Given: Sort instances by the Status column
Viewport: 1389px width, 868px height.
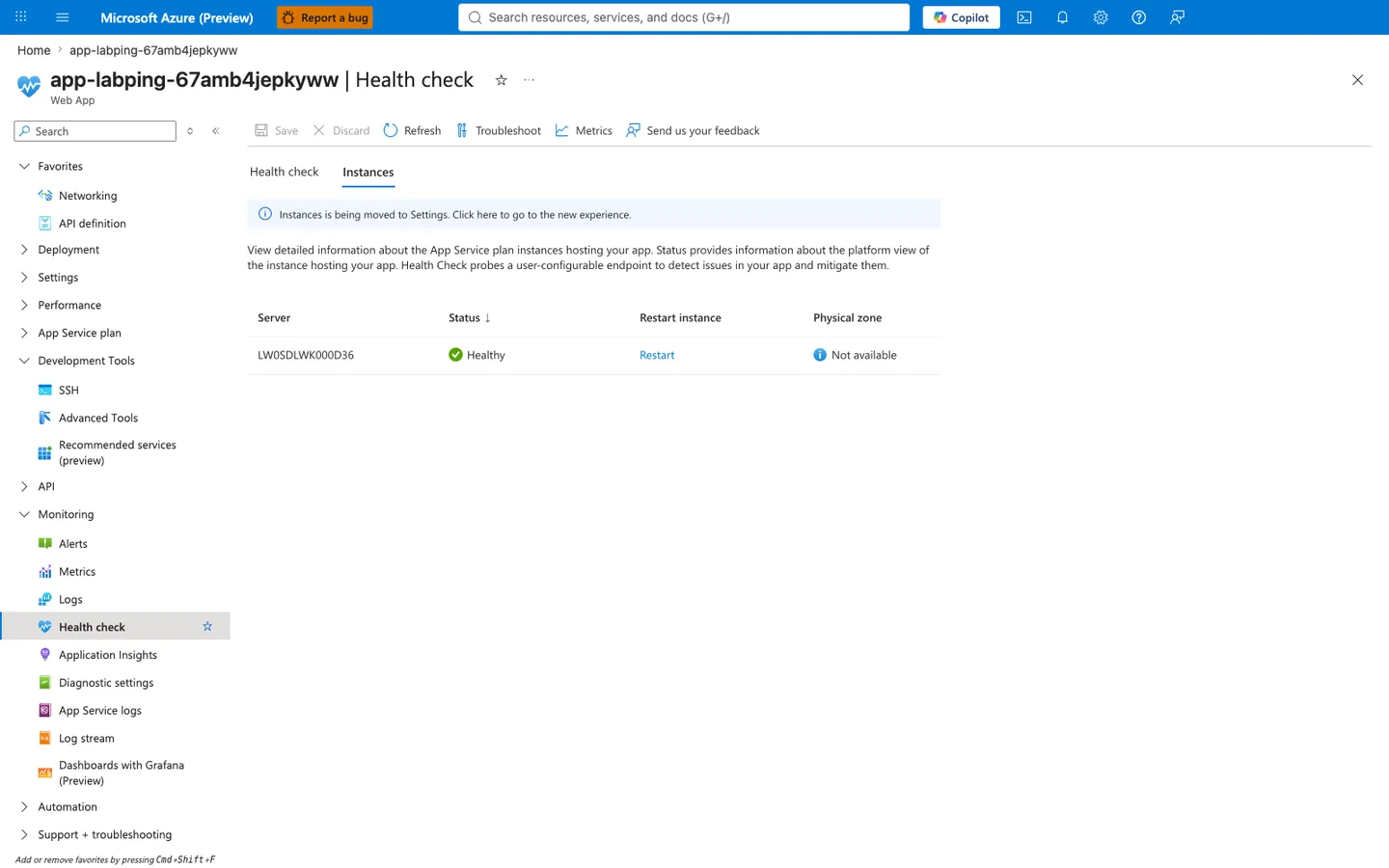Looking at the screenshot, I should pos(470,317).
